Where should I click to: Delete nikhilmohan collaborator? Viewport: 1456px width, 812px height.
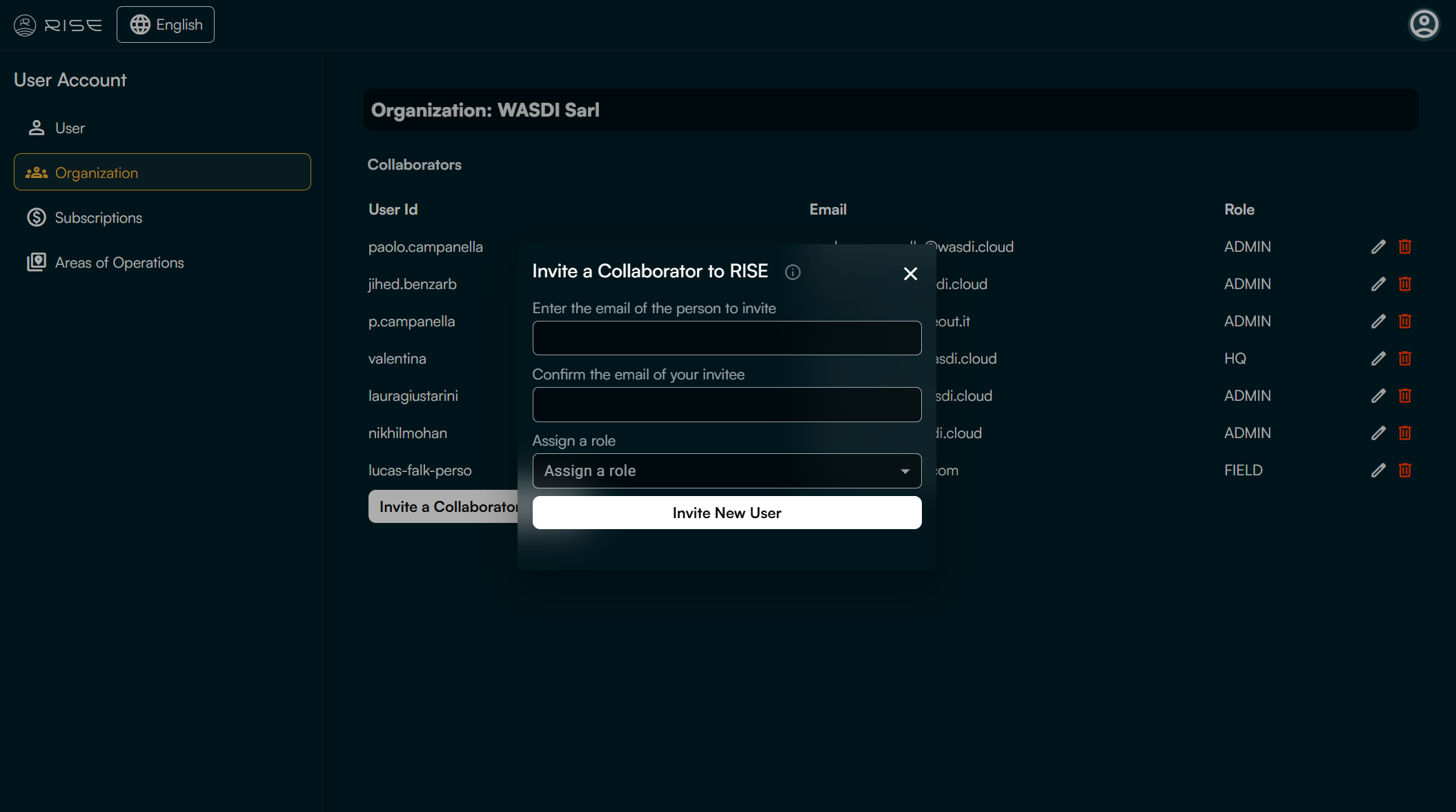[1405, 433]
